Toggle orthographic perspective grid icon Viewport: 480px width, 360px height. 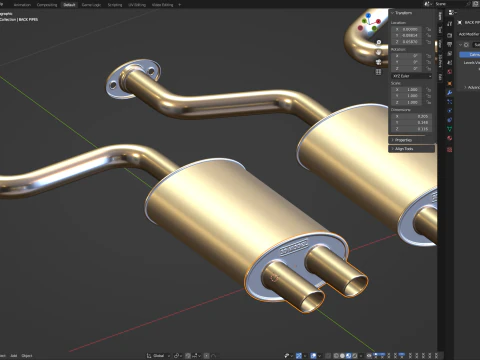click(379, 72)
